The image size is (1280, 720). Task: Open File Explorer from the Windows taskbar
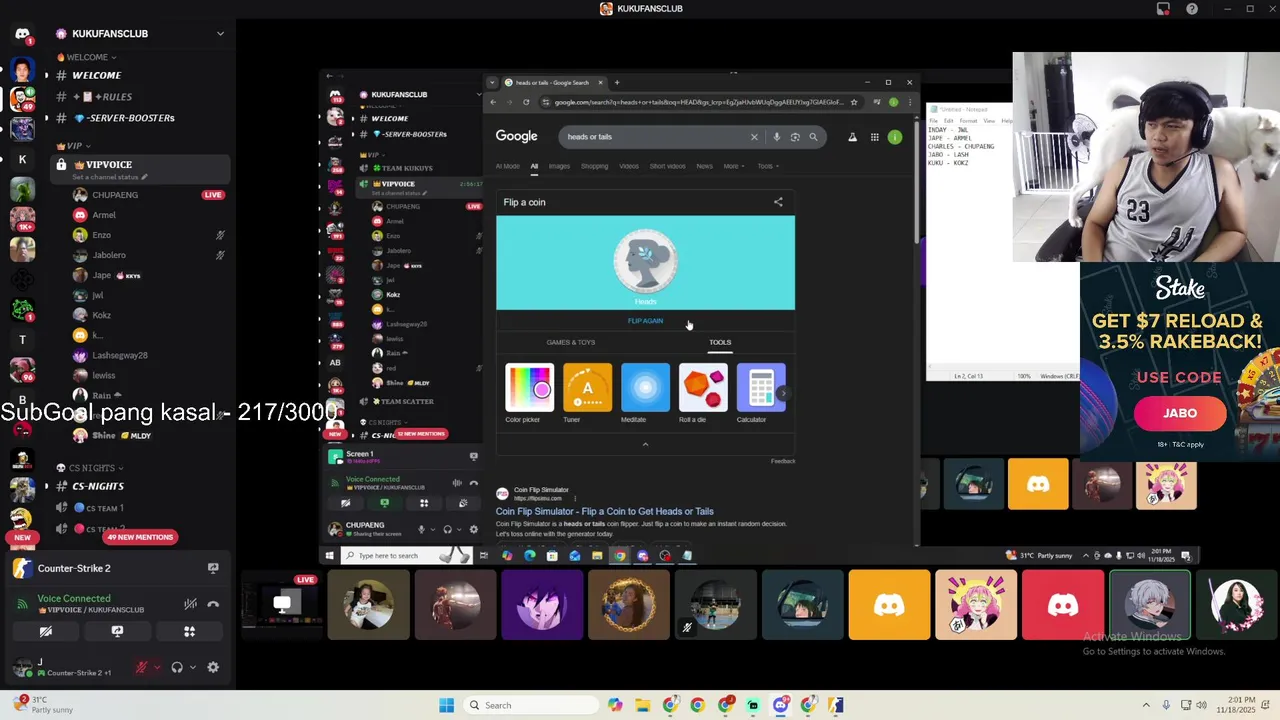[x=642, y=705]
